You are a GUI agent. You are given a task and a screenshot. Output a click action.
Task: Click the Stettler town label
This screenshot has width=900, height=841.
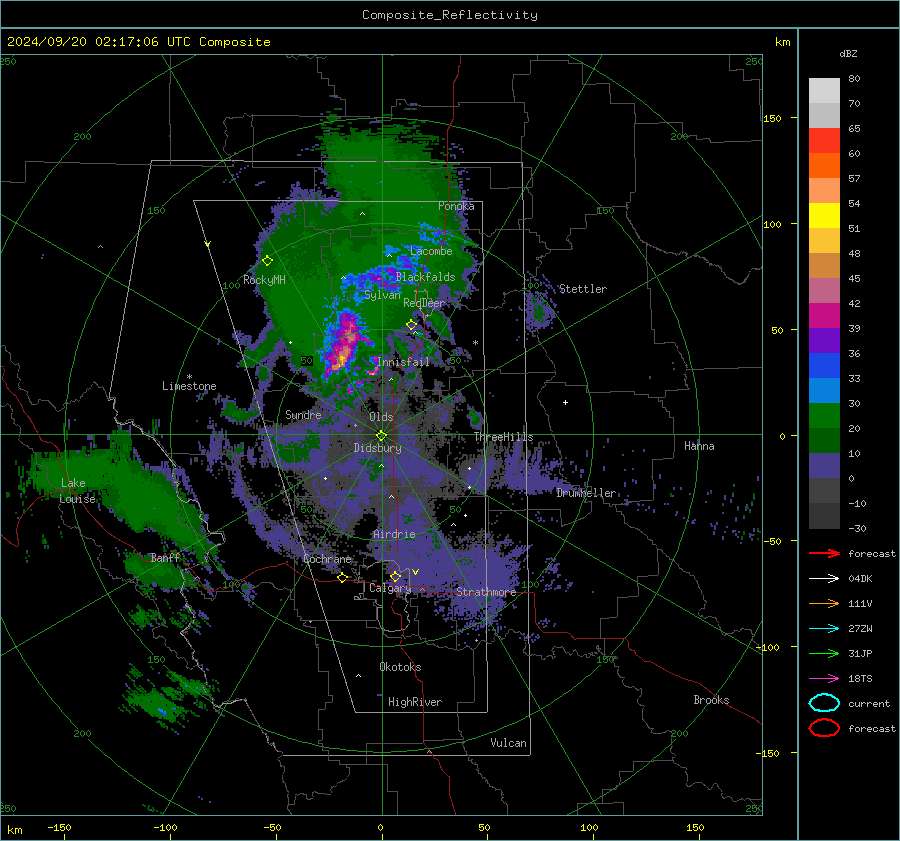point(583,289)
